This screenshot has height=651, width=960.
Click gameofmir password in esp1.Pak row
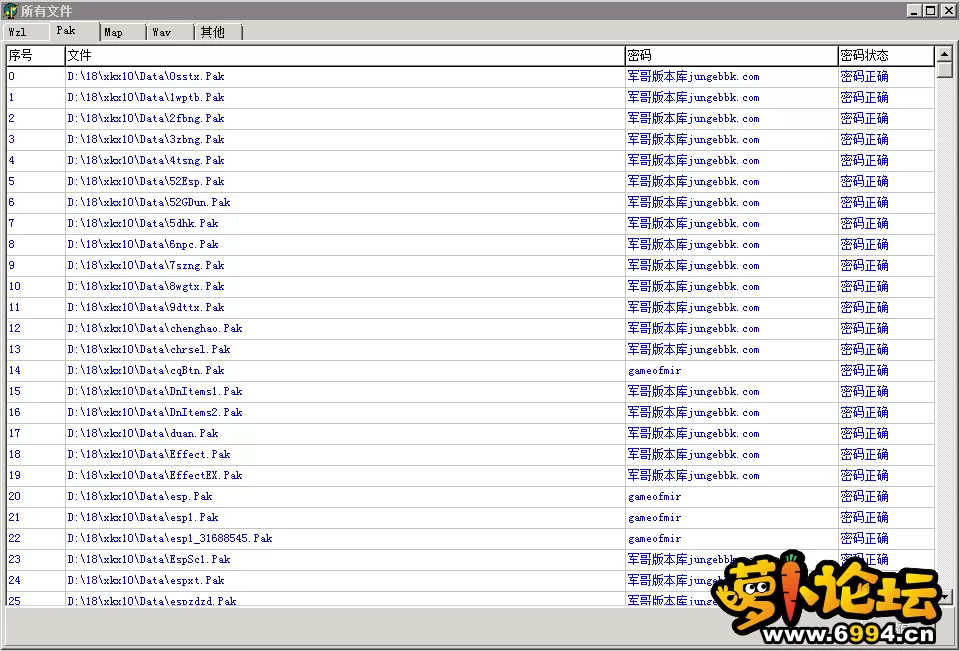[x=654, y=517]
